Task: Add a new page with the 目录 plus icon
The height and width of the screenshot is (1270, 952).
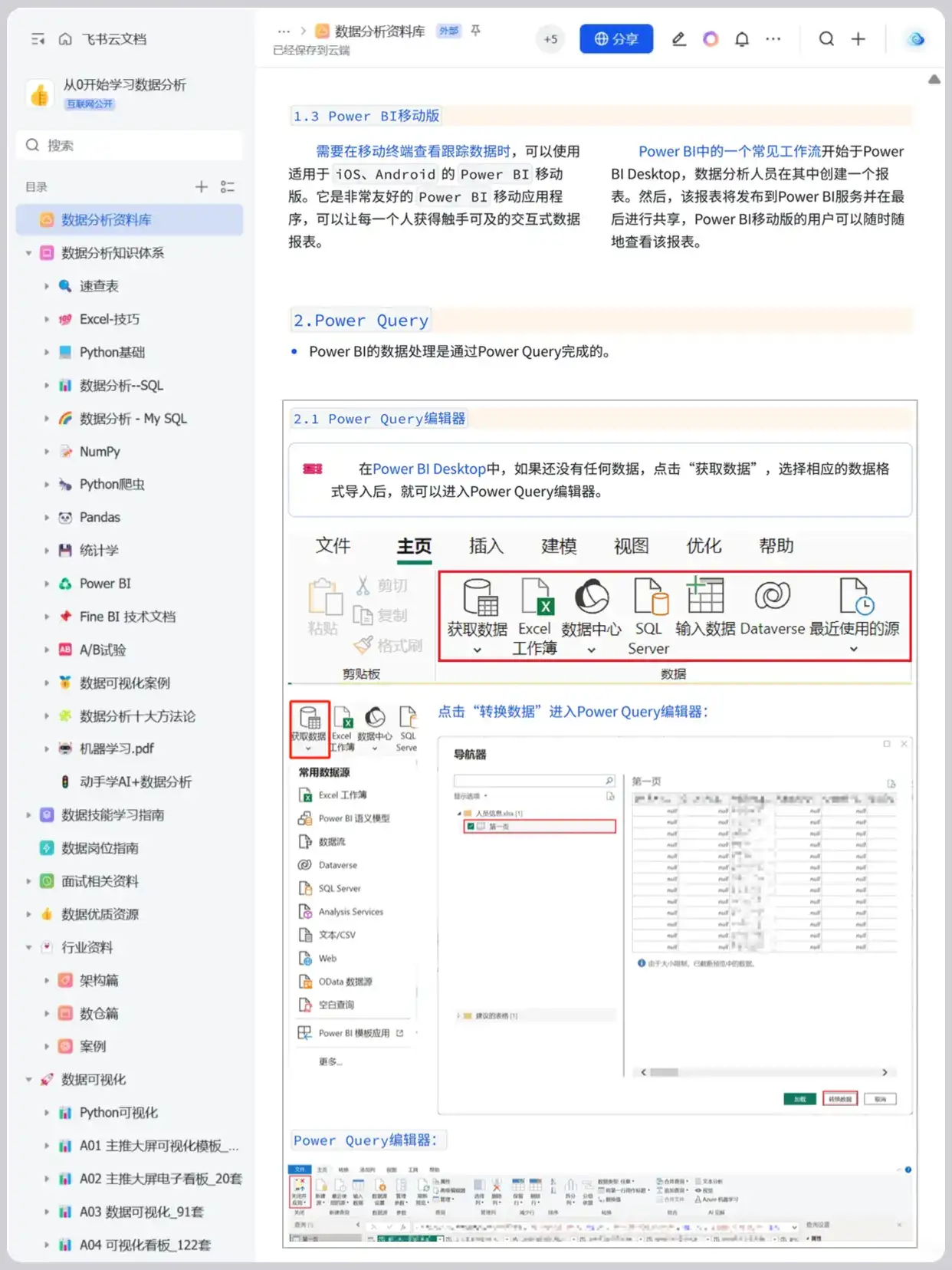Action: pyautogui.click(x=201, y=186)
